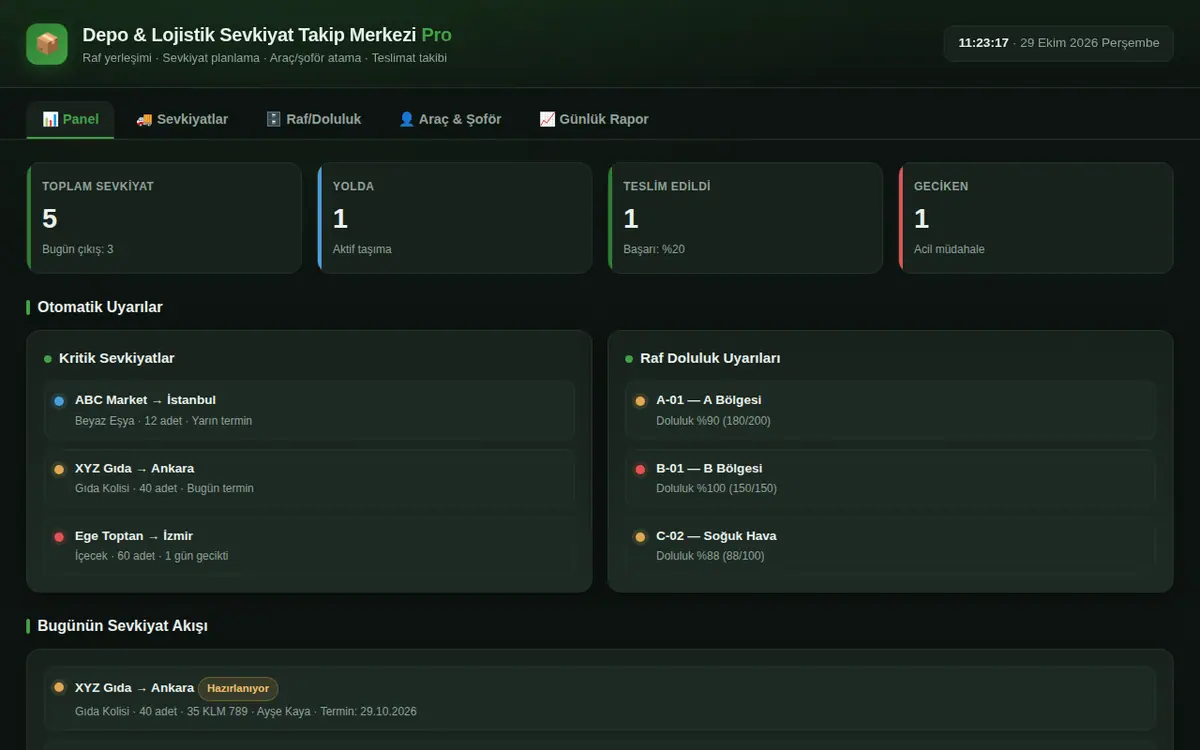Click the "Raf Doluluk Uyarıları" panel title
Image resolution: width=1200 pixels, height=750 pixels.
click(710, 358)
